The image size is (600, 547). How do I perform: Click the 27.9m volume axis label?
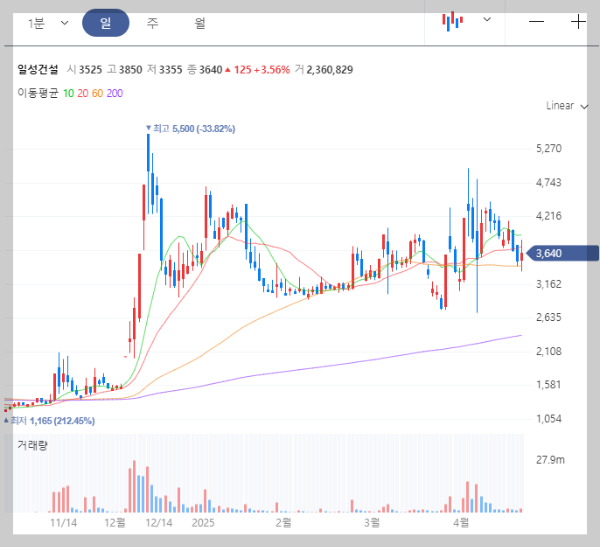coord(550,460)
